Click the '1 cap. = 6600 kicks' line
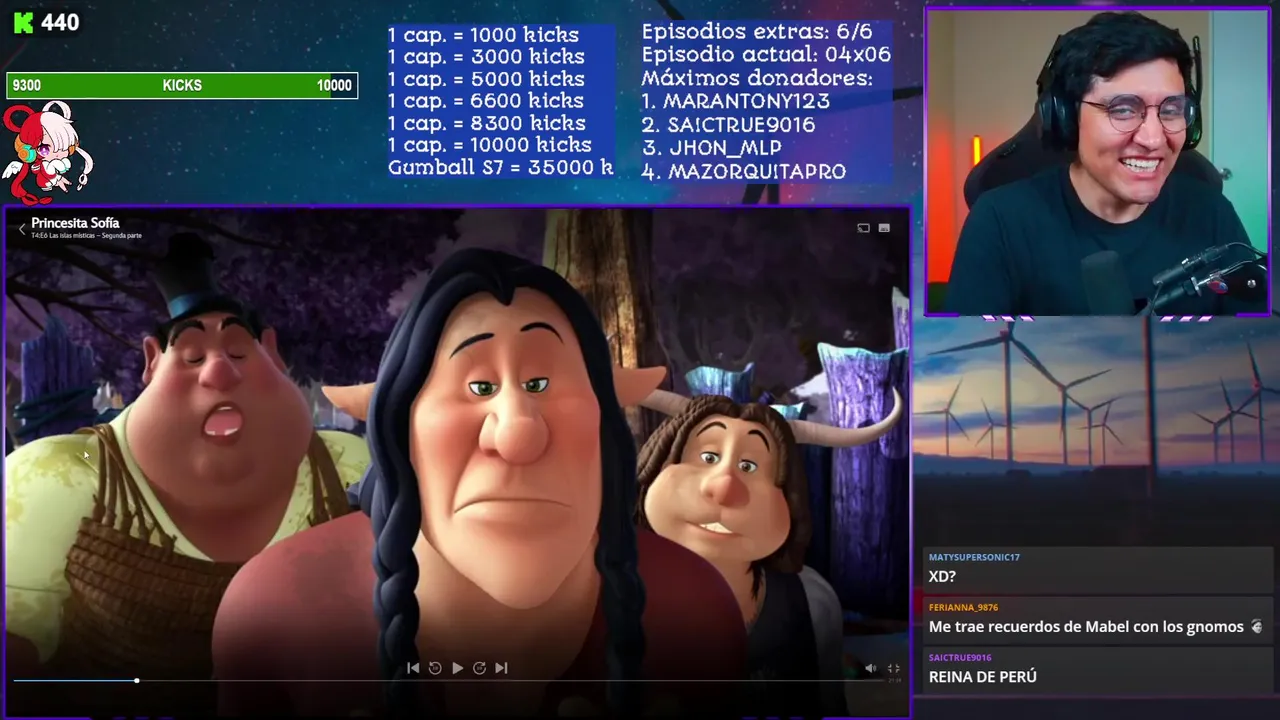 click(486, 101)
